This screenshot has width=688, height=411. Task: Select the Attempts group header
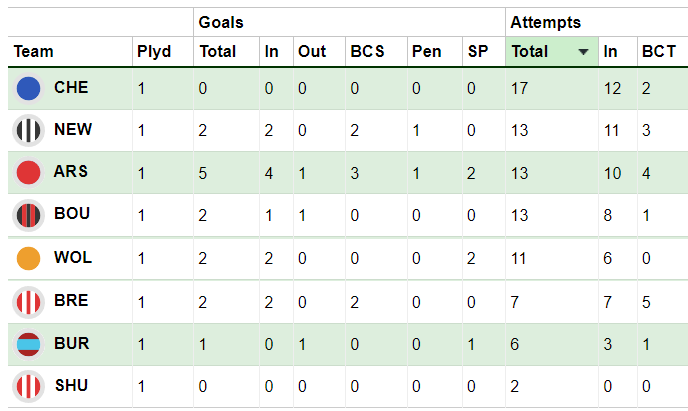545,22
